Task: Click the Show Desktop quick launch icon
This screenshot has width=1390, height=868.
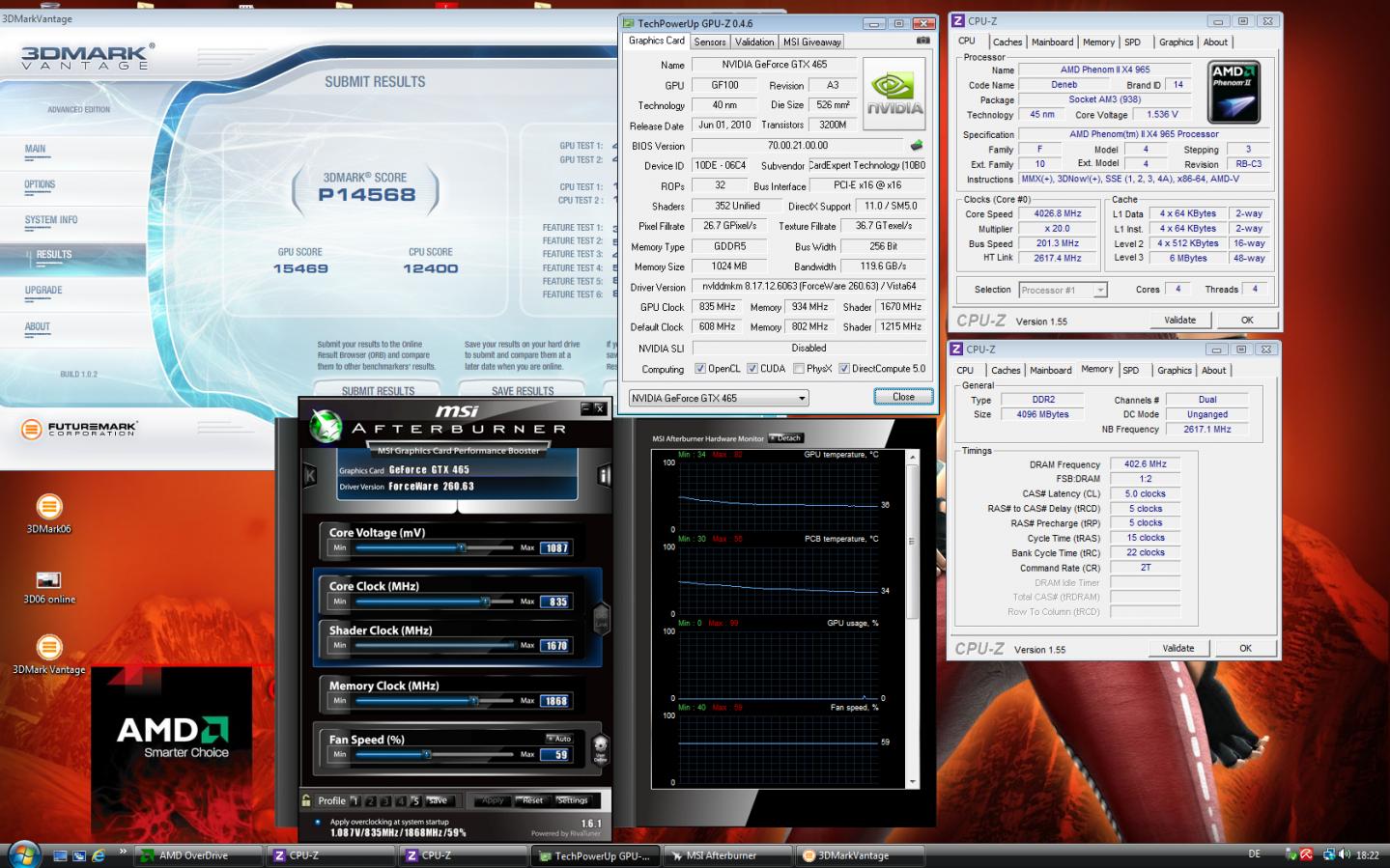Action: click(x=61, y=855)
